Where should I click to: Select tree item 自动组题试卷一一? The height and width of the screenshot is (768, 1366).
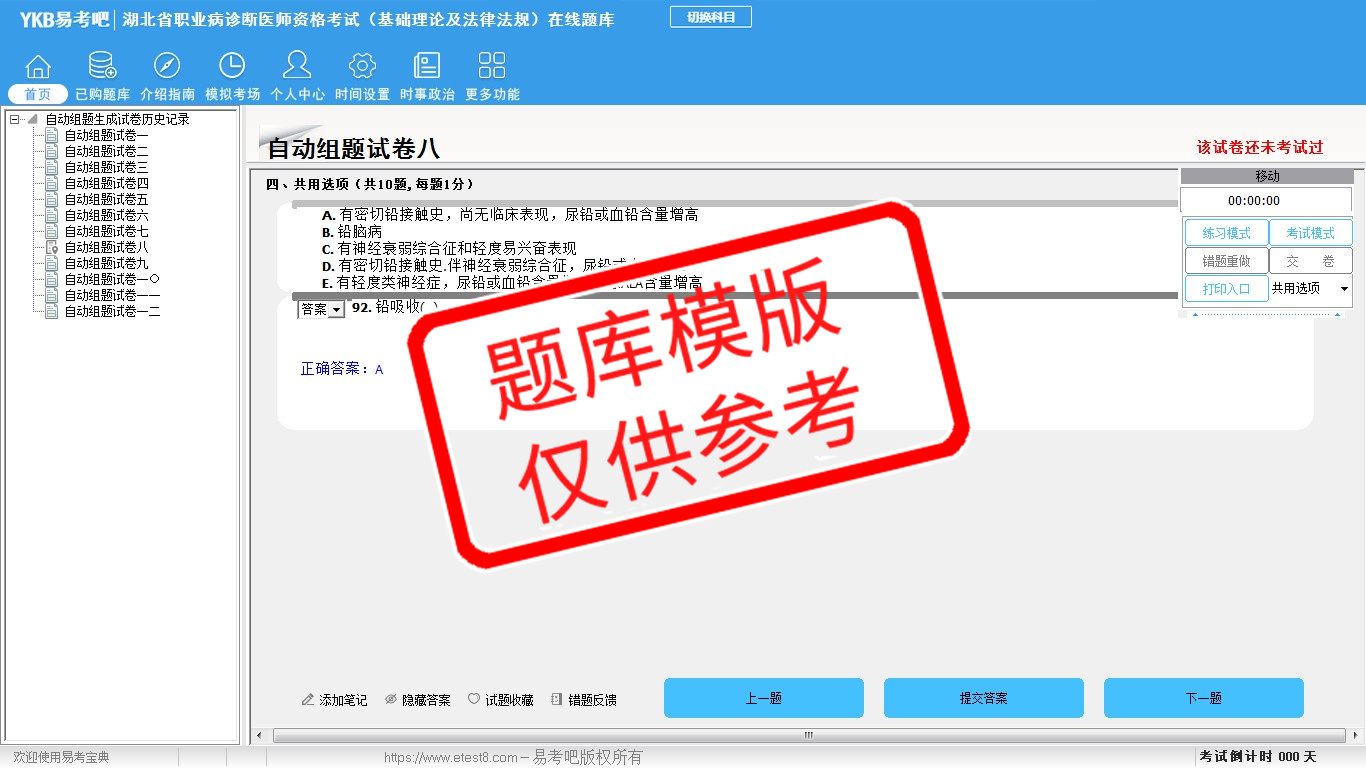[112, 295]
